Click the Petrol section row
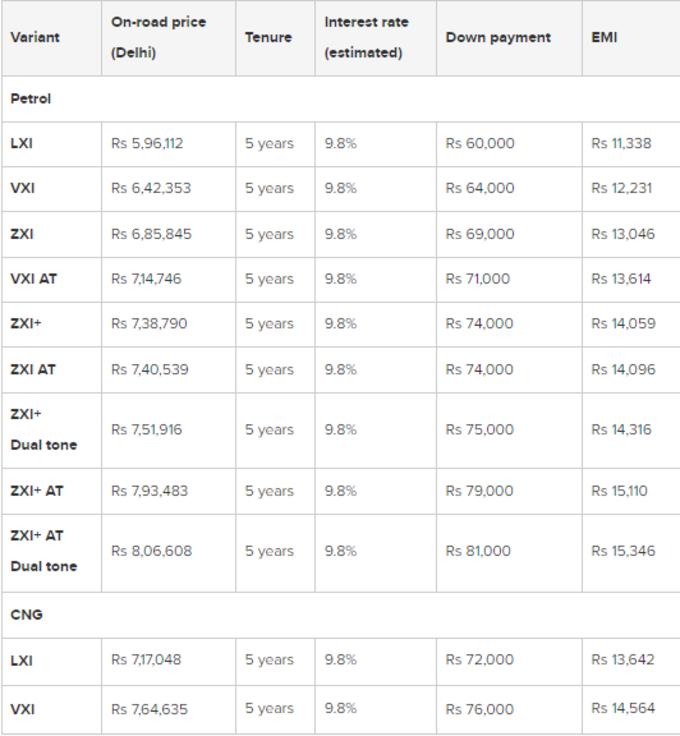 point(341,99)
